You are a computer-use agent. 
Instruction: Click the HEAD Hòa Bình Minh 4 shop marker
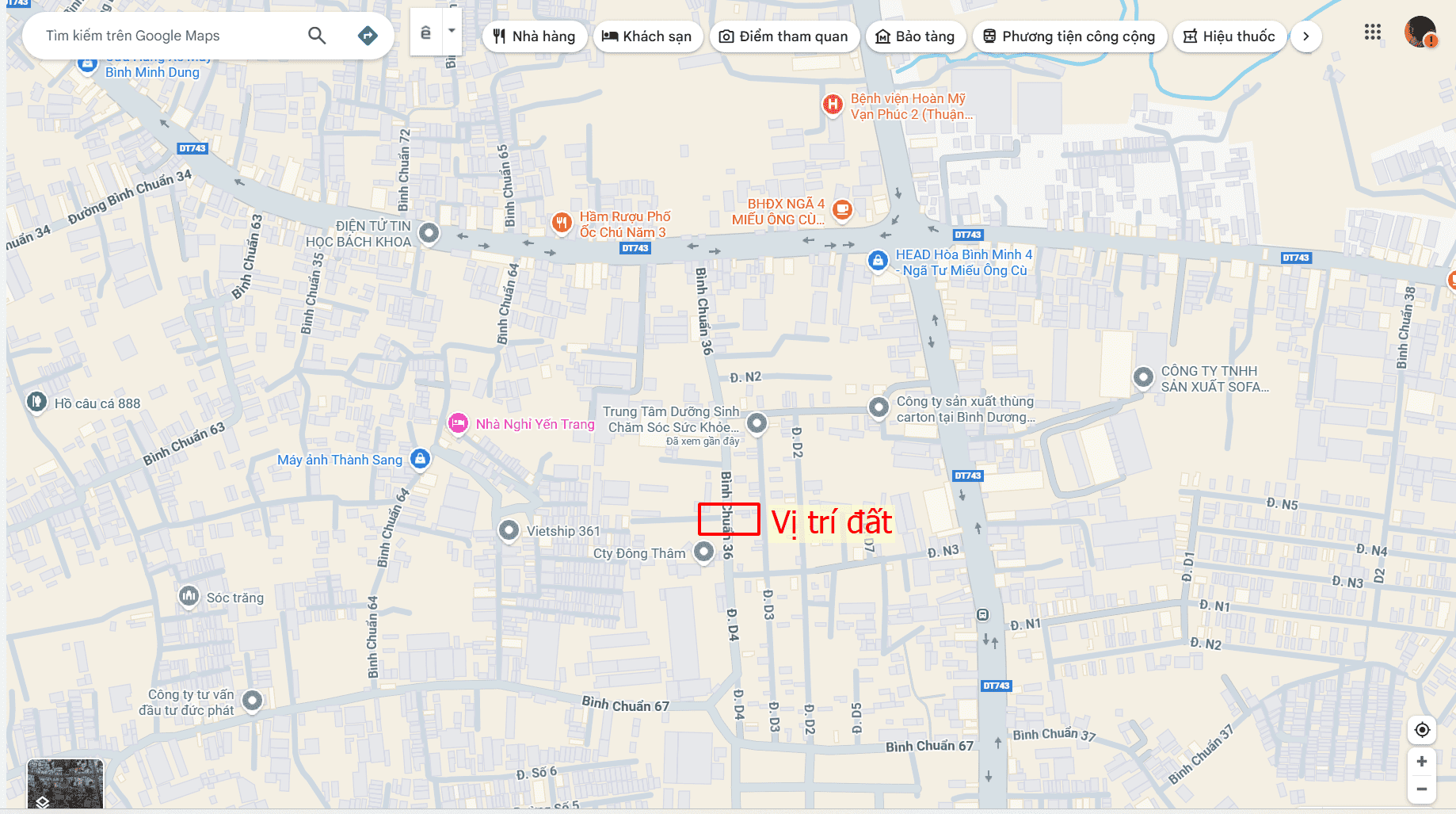point(878,260)
